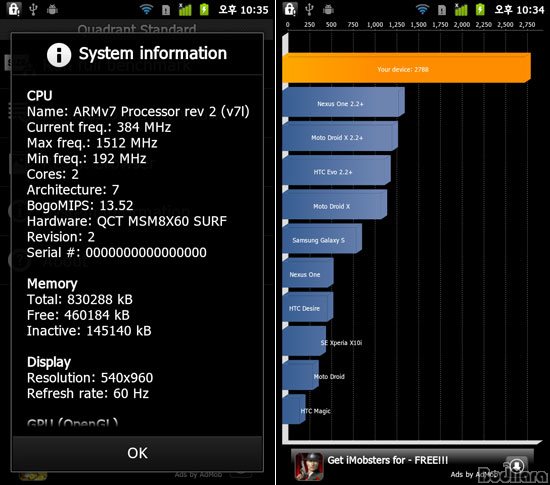Select the HTC Desire benchmark bar
Image resolution: width=550 pixels, height=485 pixels.
pyautogui.click(x=308, y=308)
